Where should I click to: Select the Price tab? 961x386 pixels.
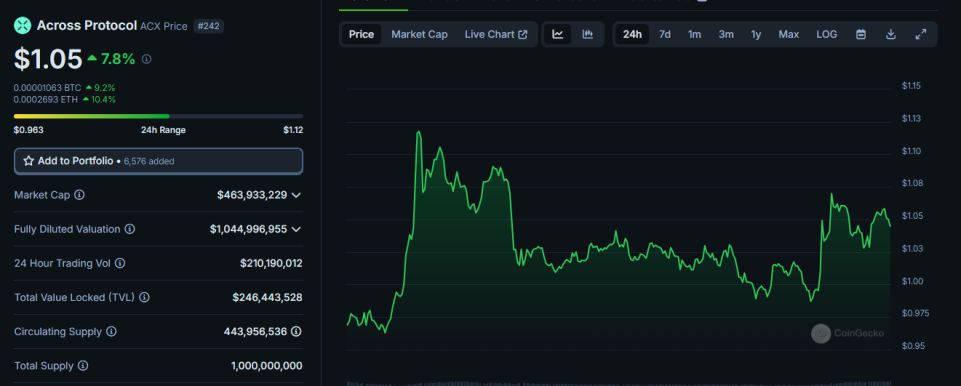pos(362,34)
